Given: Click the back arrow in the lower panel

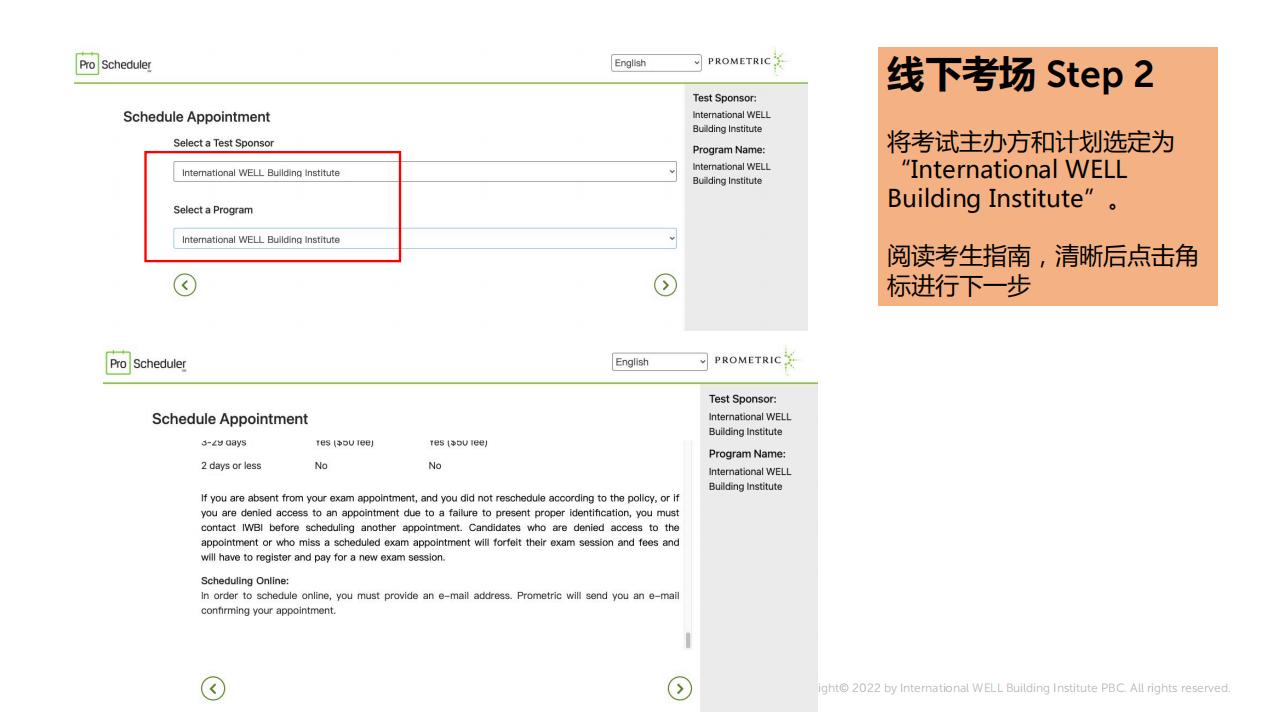Looking at the screenshot, I should tap(213, 688).
